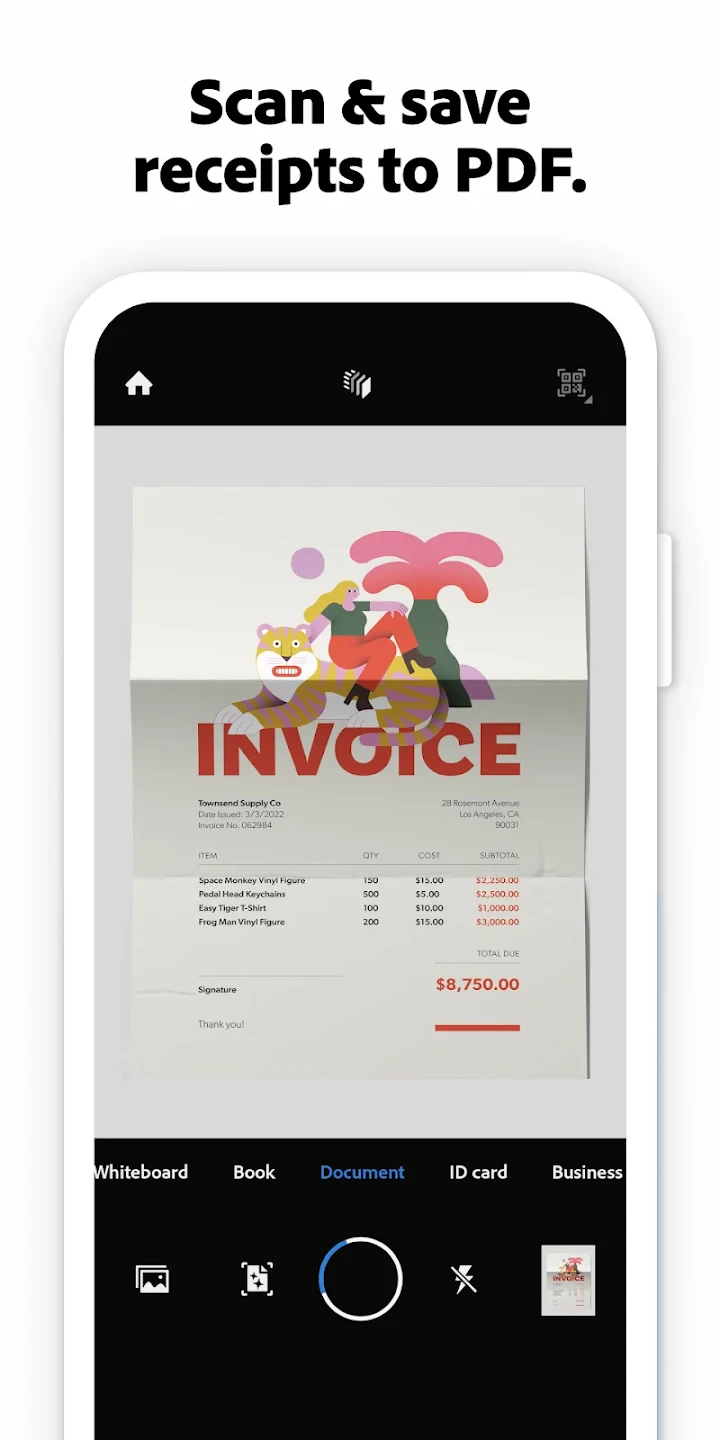This screenshot has width=720, height=1440.
Task: Open the Adobe Scan logo icon in top bar
Action: tap(358, 384)
